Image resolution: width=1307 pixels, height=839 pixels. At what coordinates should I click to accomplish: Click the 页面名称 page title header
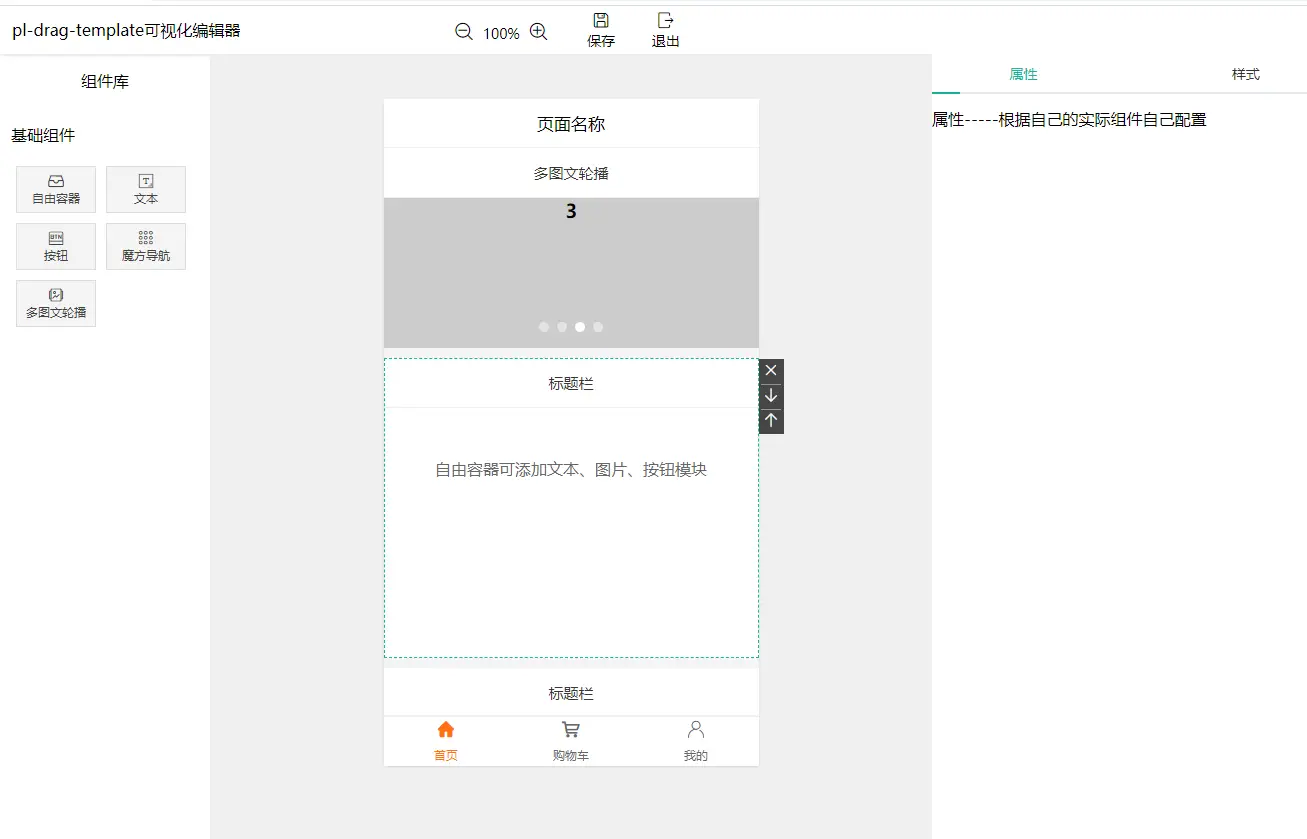tap(571, 124)
